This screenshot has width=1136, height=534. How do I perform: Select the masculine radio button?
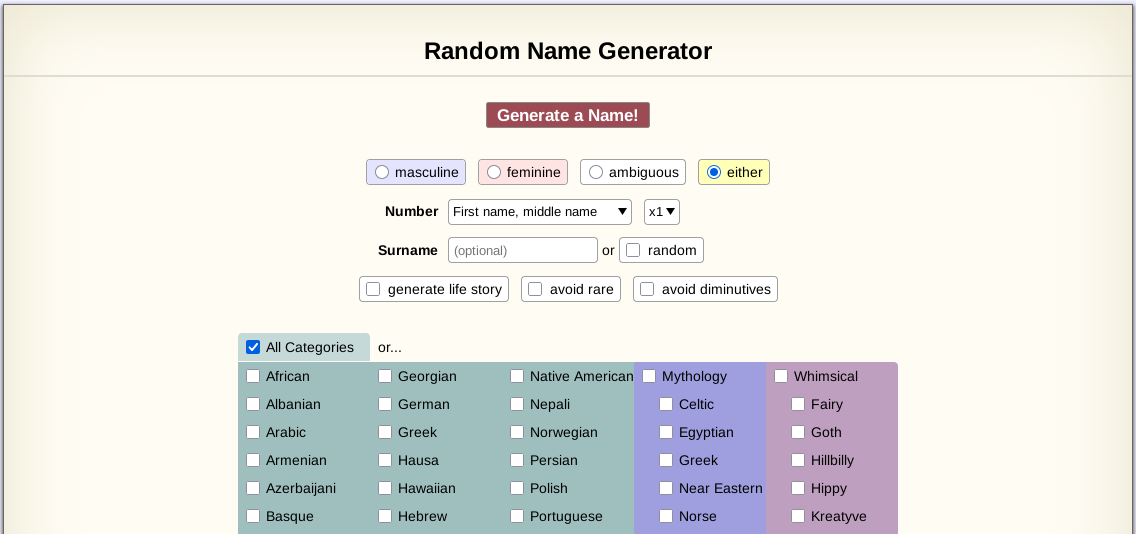point(382,172)
